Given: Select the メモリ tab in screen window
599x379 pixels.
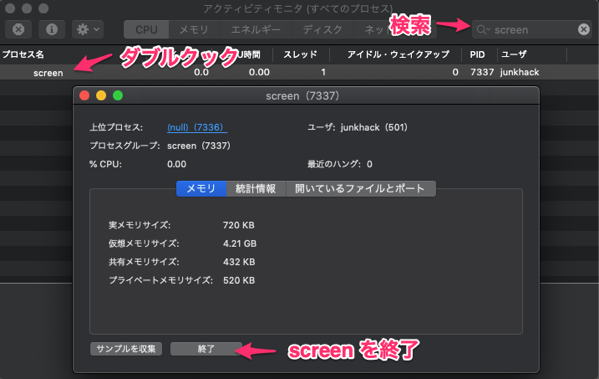Looking at the screenshot, I should click(201, 188).
